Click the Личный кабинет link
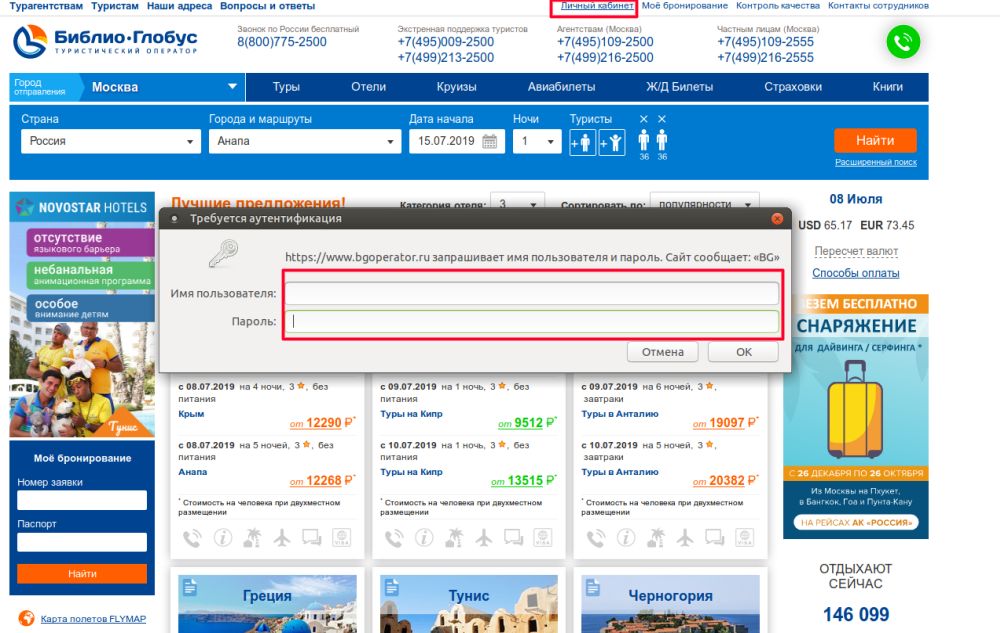This screenshot has width=1000, height=633. [x=597, y=6]
